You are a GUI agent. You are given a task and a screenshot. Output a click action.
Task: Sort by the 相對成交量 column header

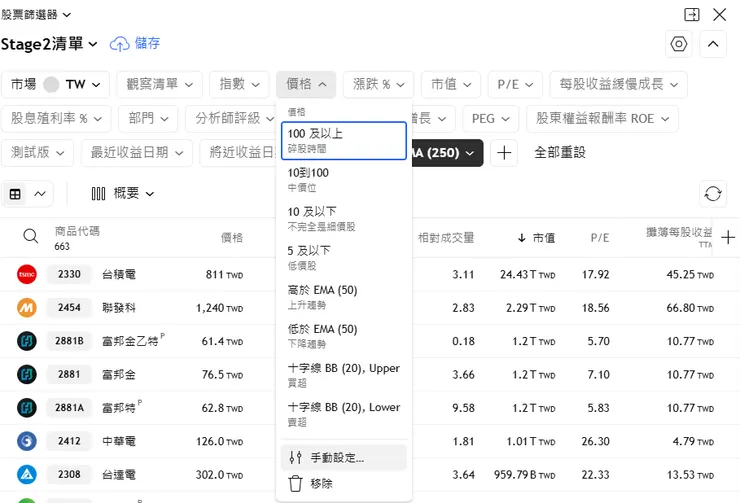coord(446,238)
